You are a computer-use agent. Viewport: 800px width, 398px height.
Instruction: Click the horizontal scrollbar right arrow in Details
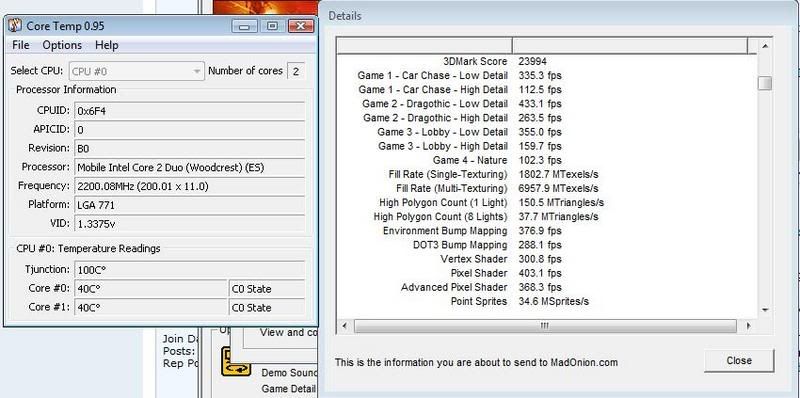[x=748, y=326]
